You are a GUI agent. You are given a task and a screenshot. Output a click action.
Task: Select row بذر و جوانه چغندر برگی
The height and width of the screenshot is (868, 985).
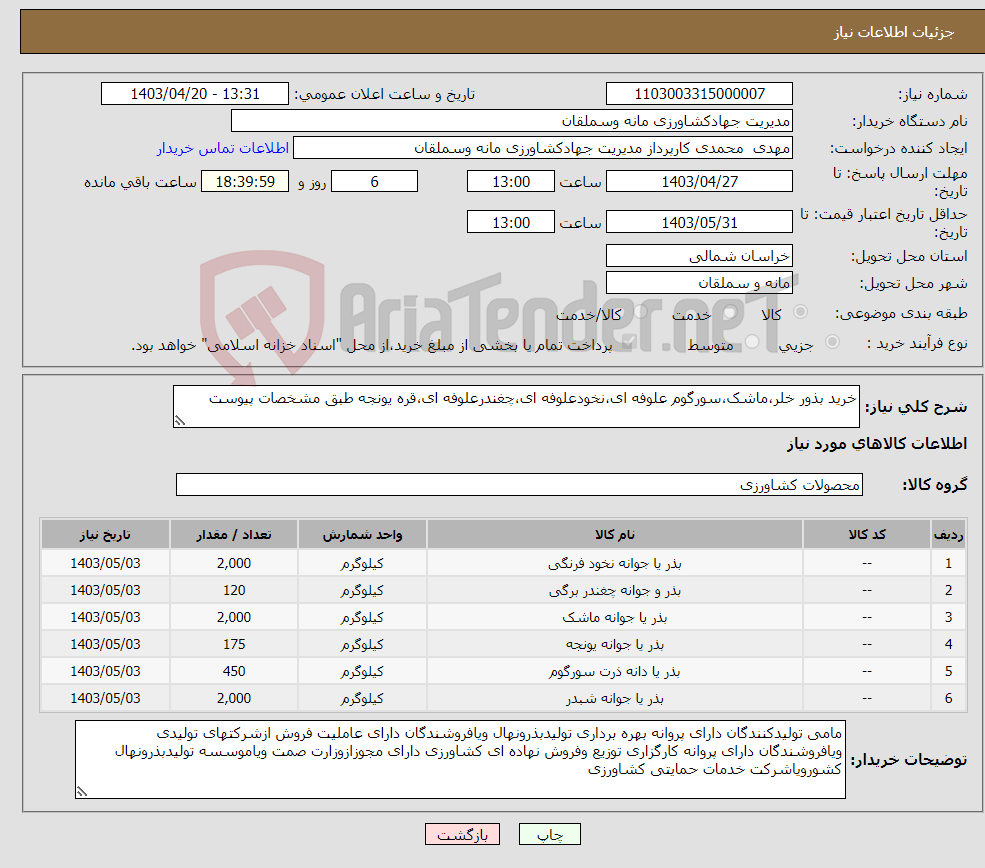pyautogui.click(x=504, y=590)
